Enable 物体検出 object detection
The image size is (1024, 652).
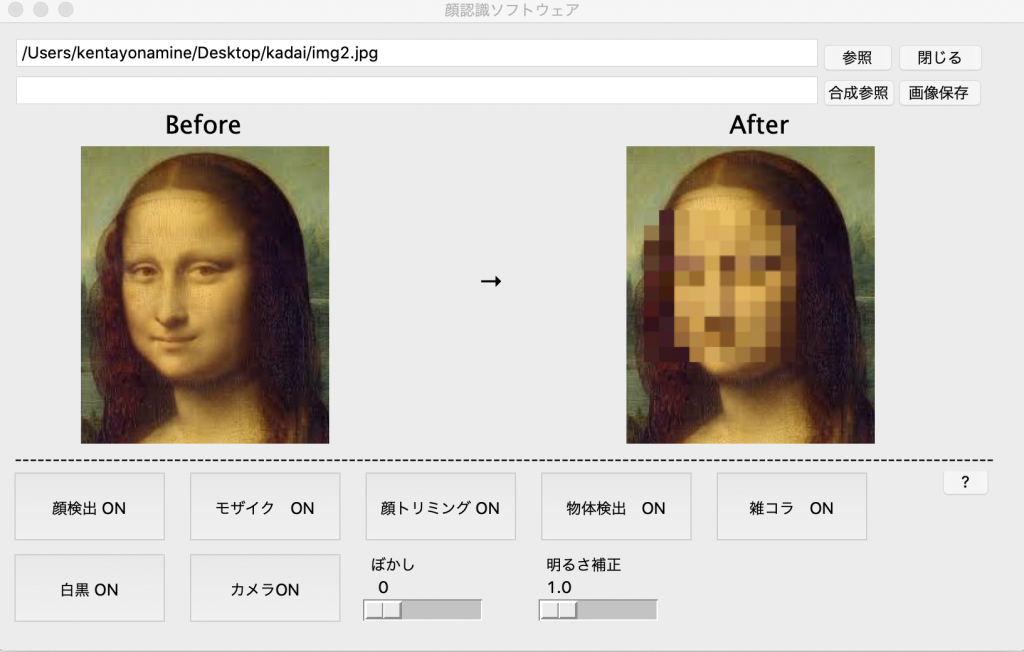(616, 507)
